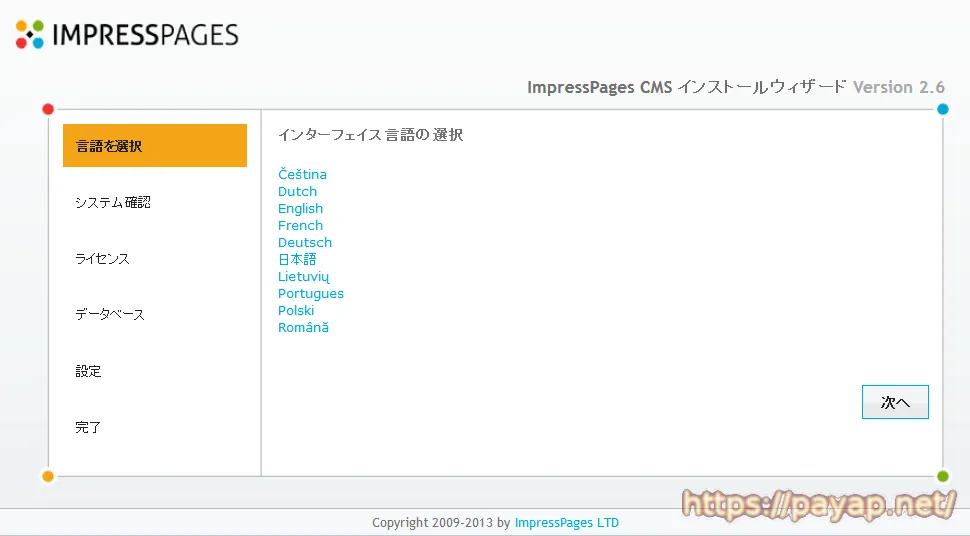
Task: Pick French from the language list
Action: [300, 225]
